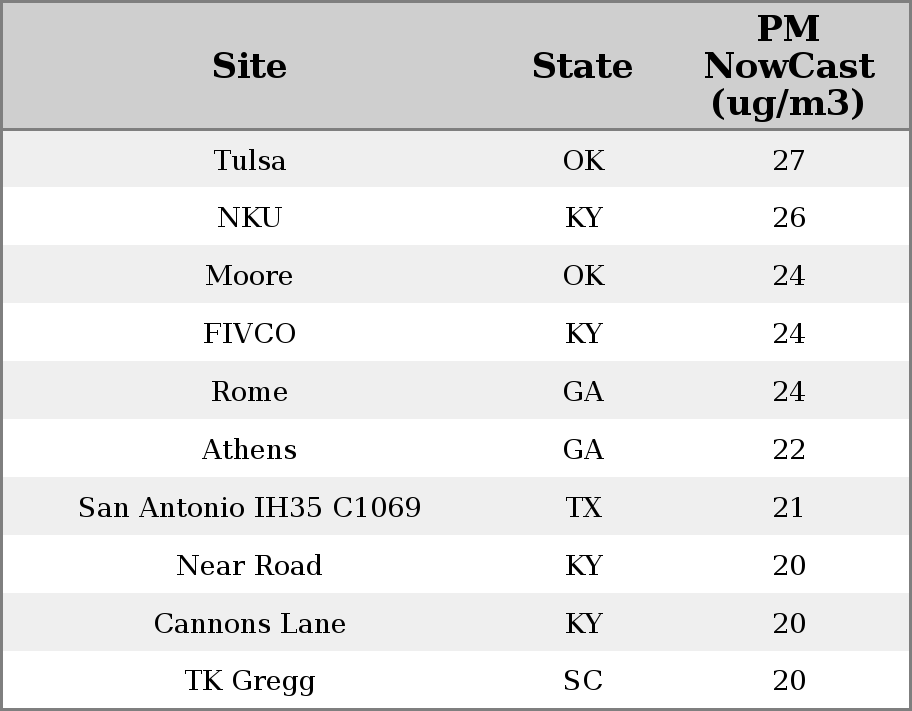This screenshot has height=711, width=912.
Task: Click the PM NowCast column header
Action: click(x=788, y=66)
